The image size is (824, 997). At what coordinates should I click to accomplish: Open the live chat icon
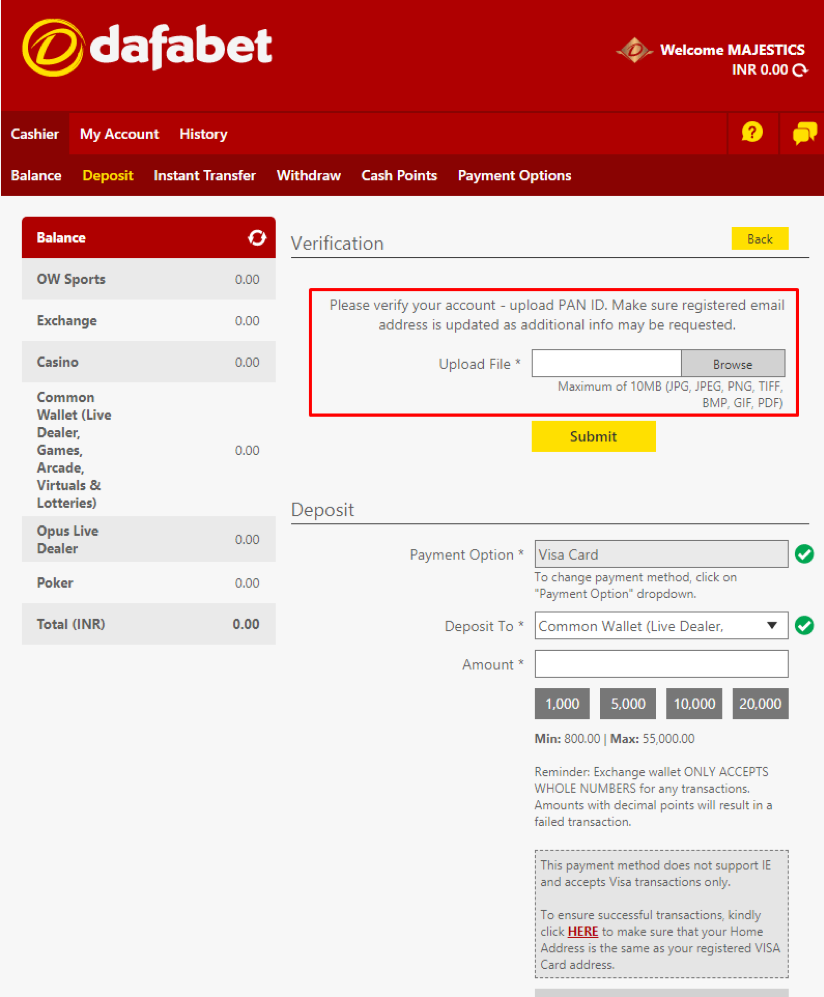point(804,133)
